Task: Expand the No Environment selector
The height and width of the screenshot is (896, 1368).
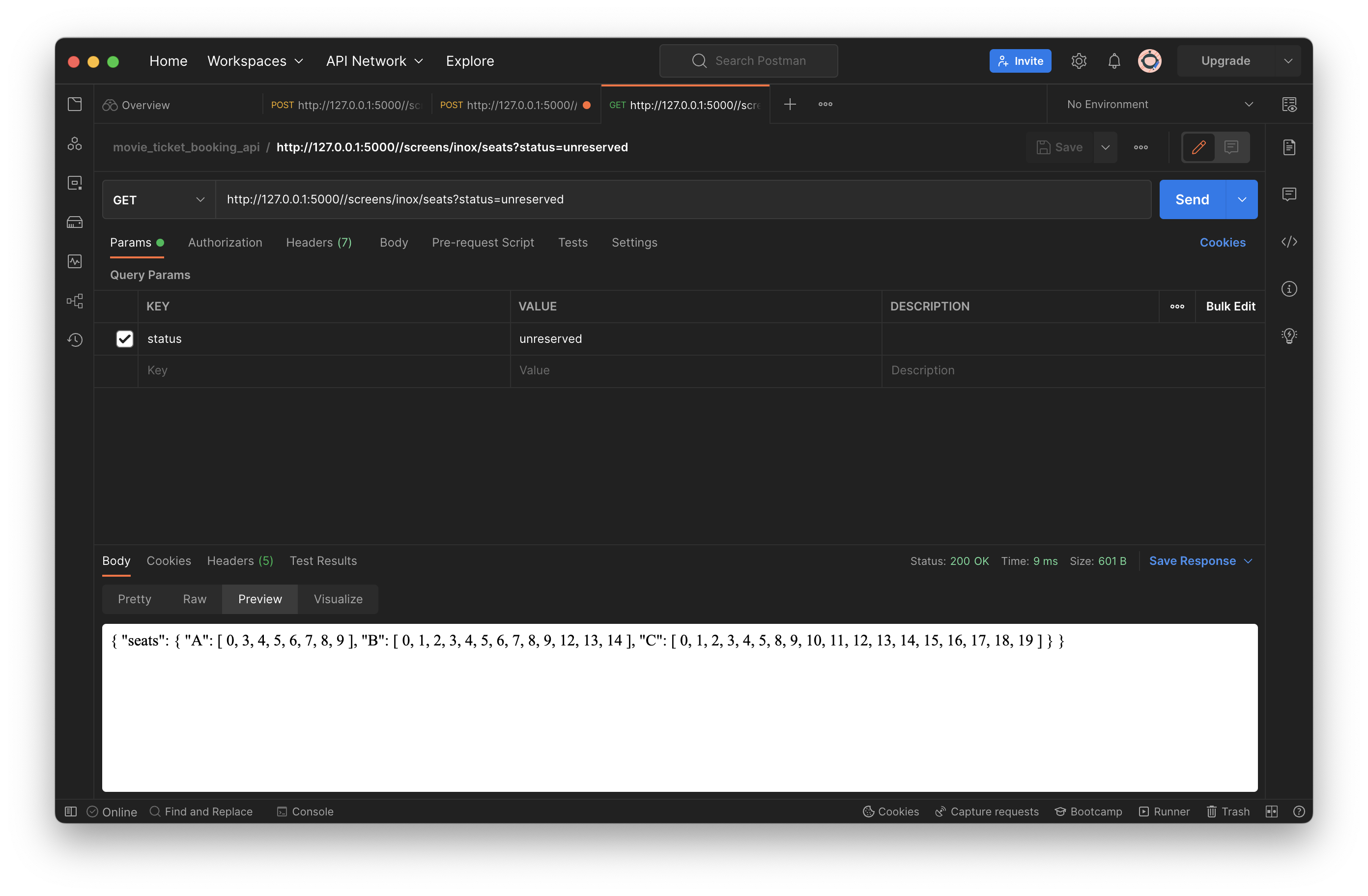Action: pos(1159,105)
